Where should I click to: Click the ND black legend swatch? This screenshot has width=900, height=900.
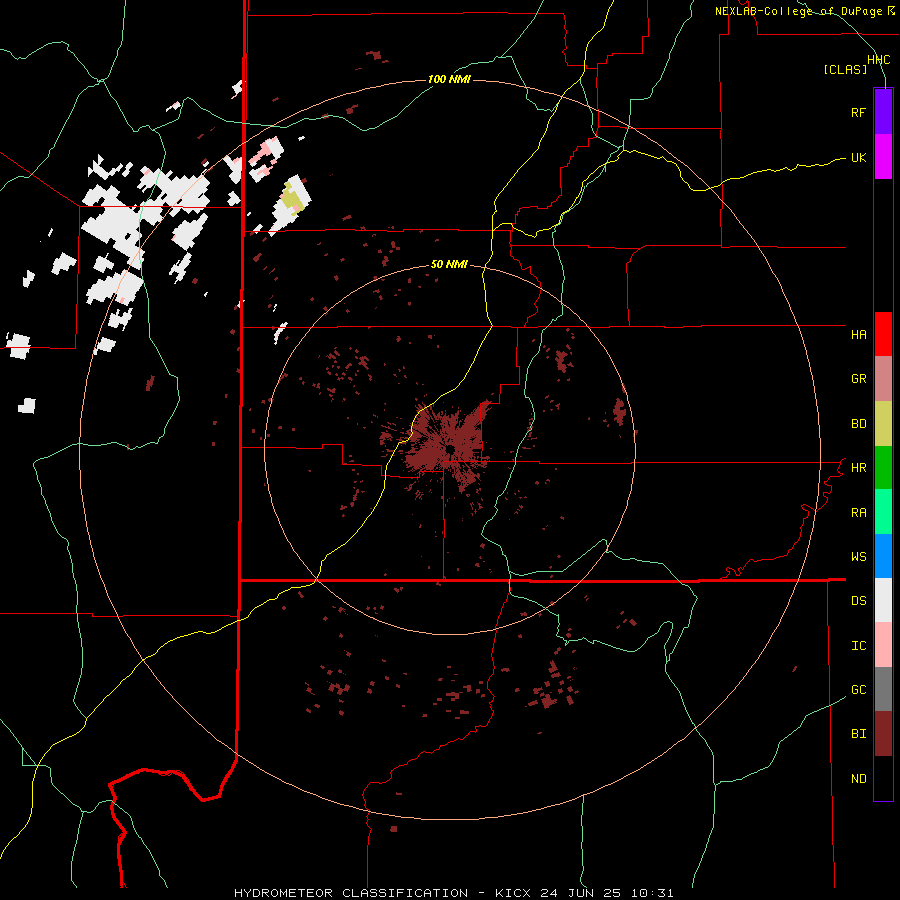pos(883,778)
